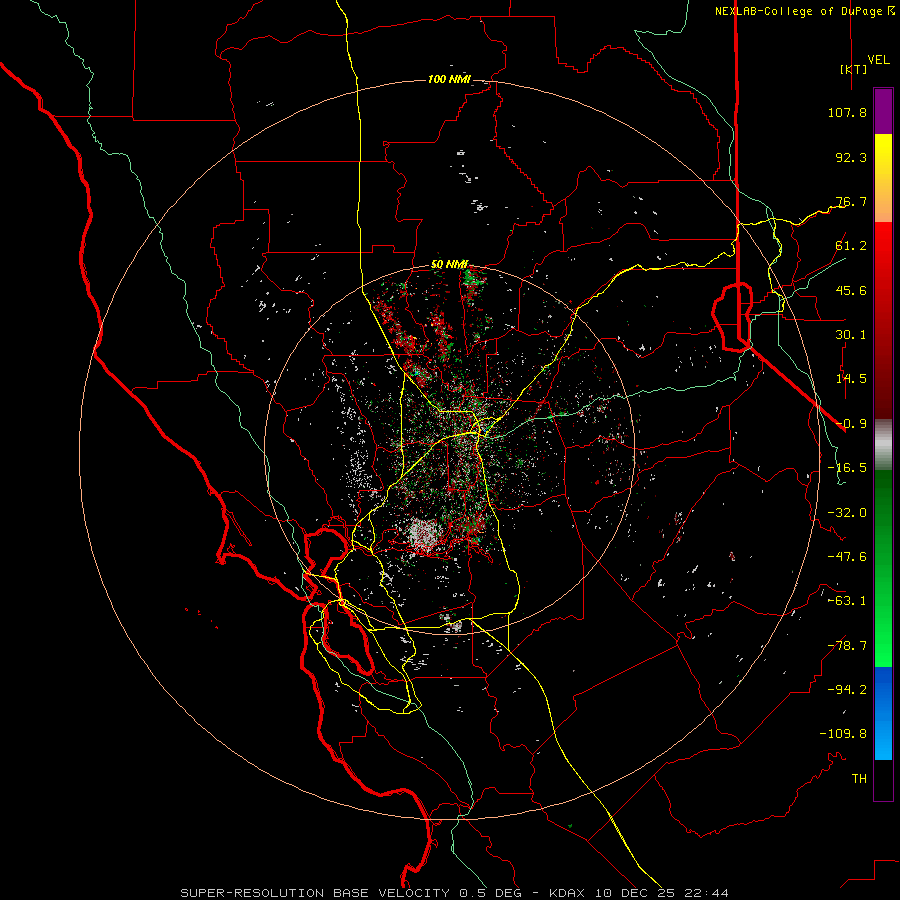The height and width of the screenshot is (900, 900).
Task: Click the -78.7 velocity scale value
Action: (847, 646)
